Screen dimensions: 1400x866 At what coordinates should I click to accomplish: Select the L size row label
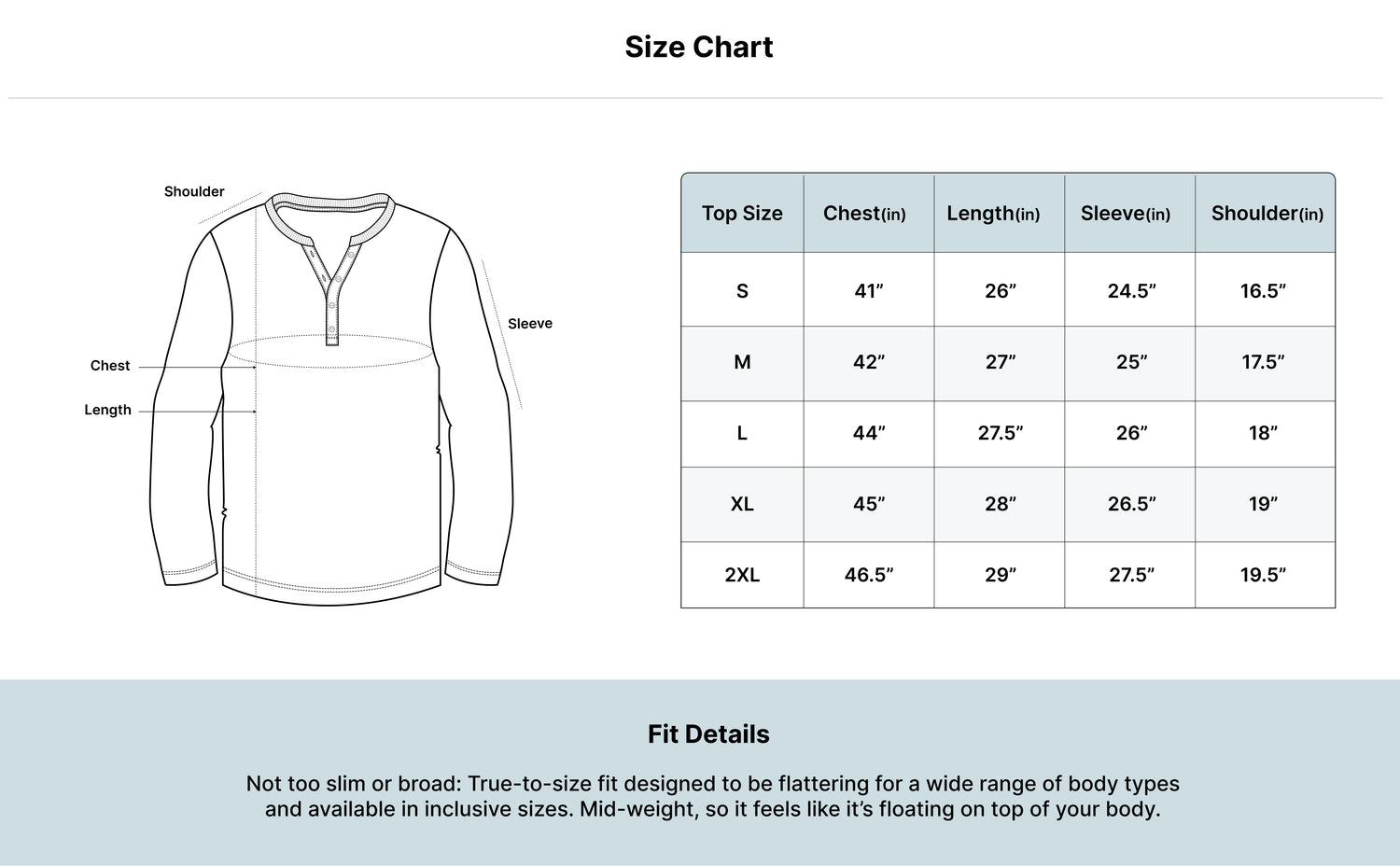pyautogui.click(x=742, y=433)
